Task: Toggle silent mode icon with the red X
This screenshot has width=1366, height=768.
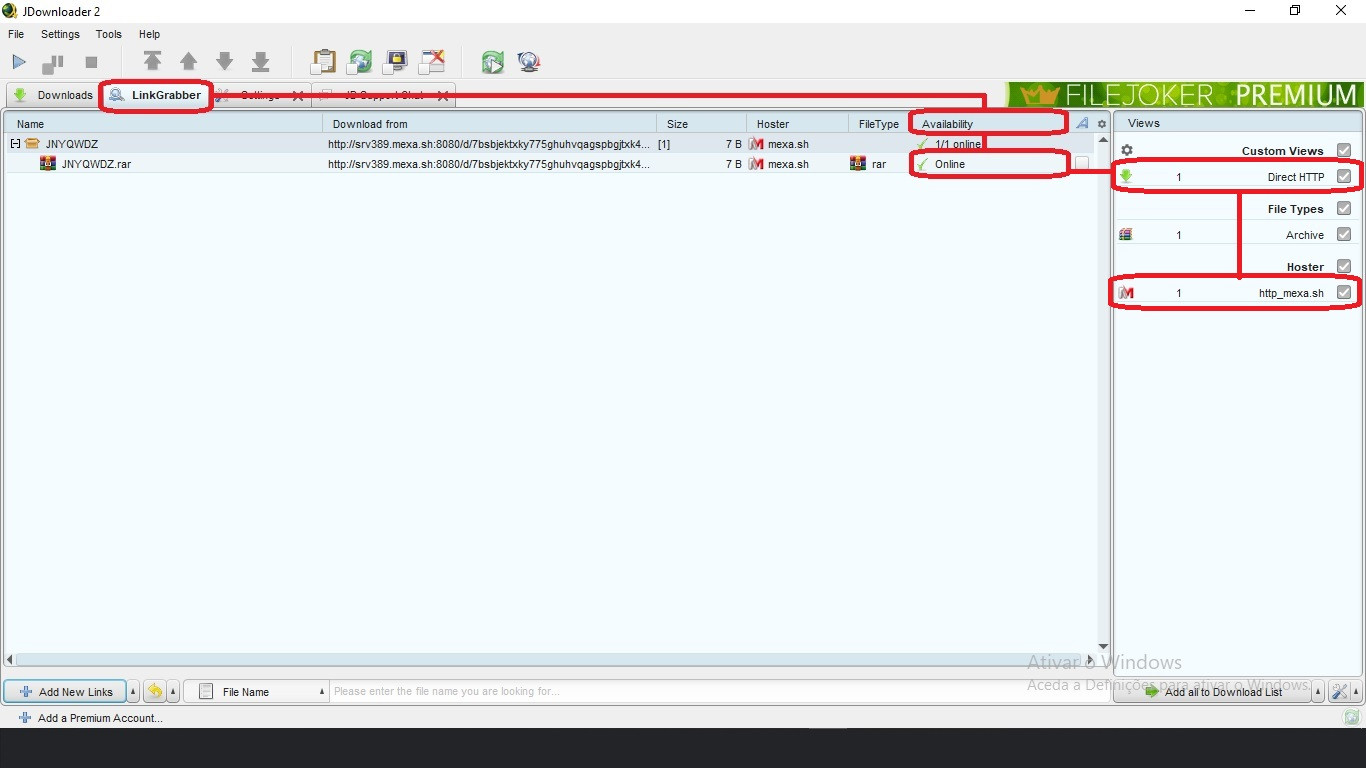Action: coord(432,62)
